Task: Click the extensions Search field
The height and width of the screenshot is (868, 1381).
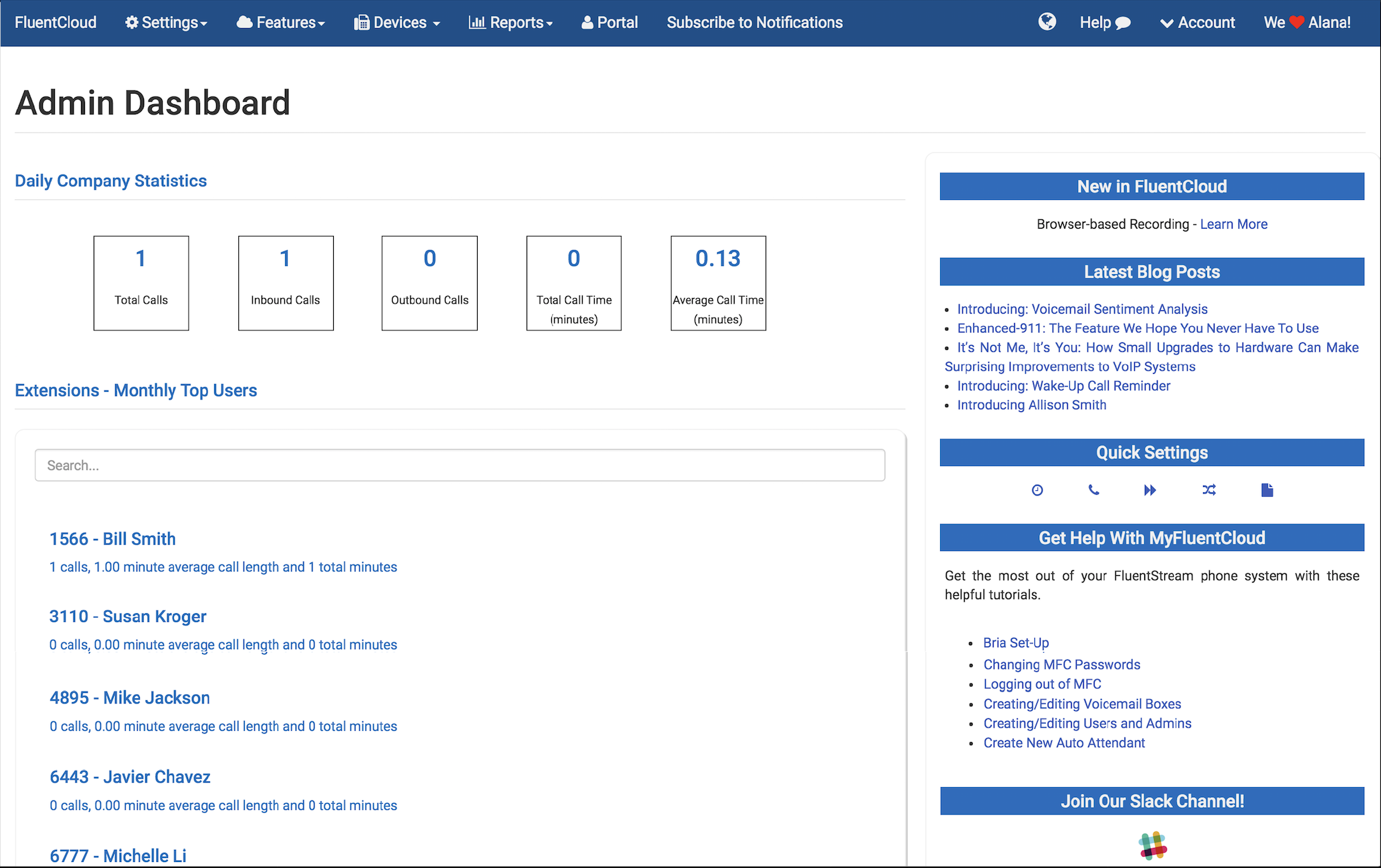Action: click(460, 465)
